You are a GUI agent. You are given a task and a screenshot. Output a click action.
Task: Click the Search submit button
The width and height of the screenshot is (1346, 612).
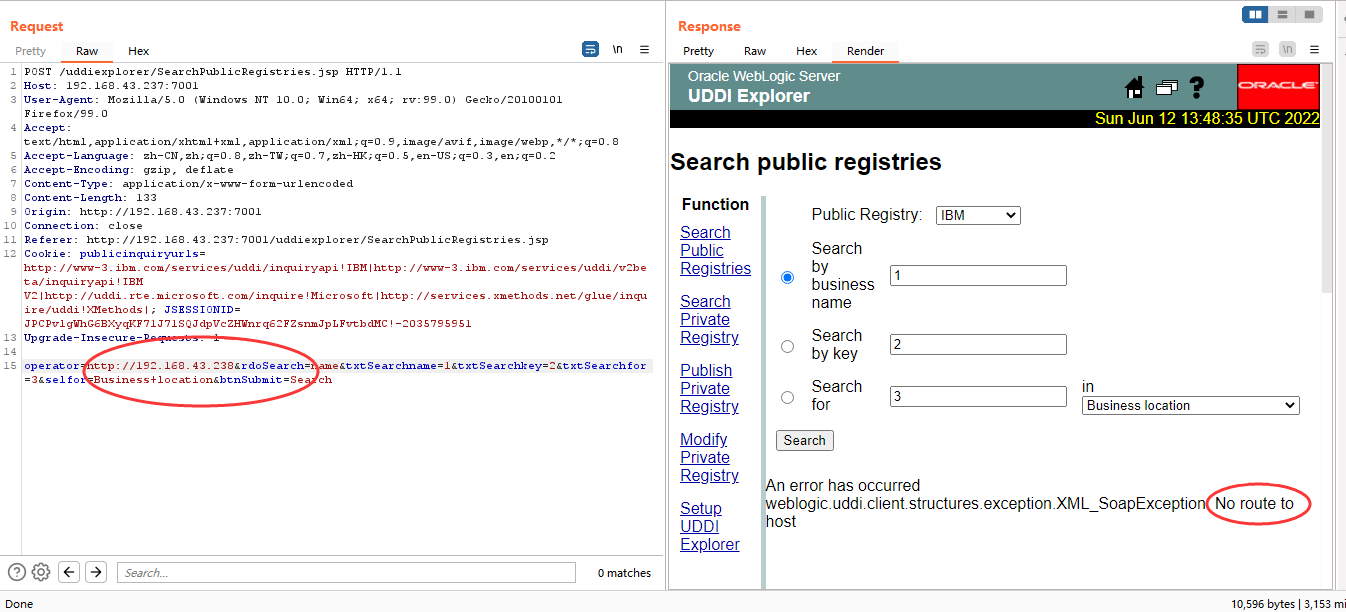coord(805,440)
